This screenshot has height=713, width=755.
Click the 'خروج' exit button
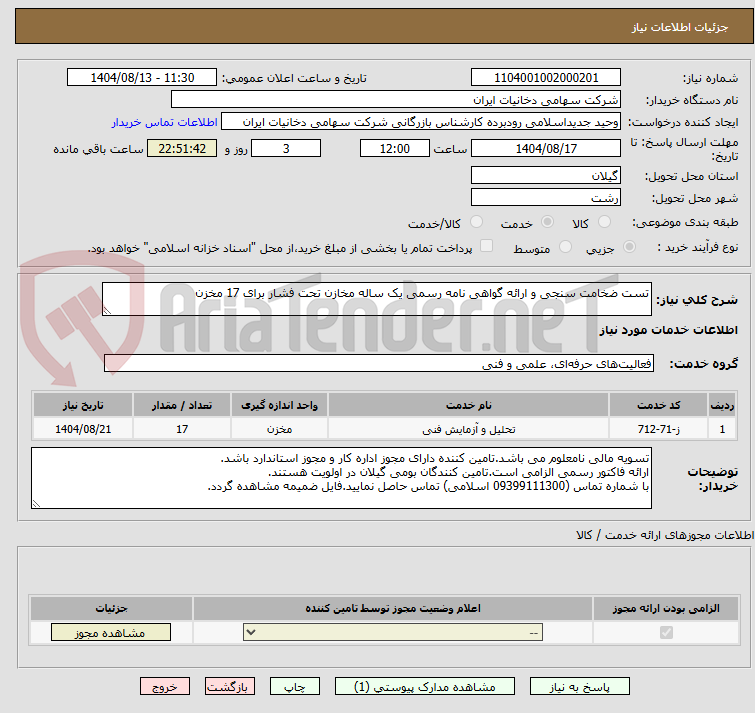tap(165, 687)
